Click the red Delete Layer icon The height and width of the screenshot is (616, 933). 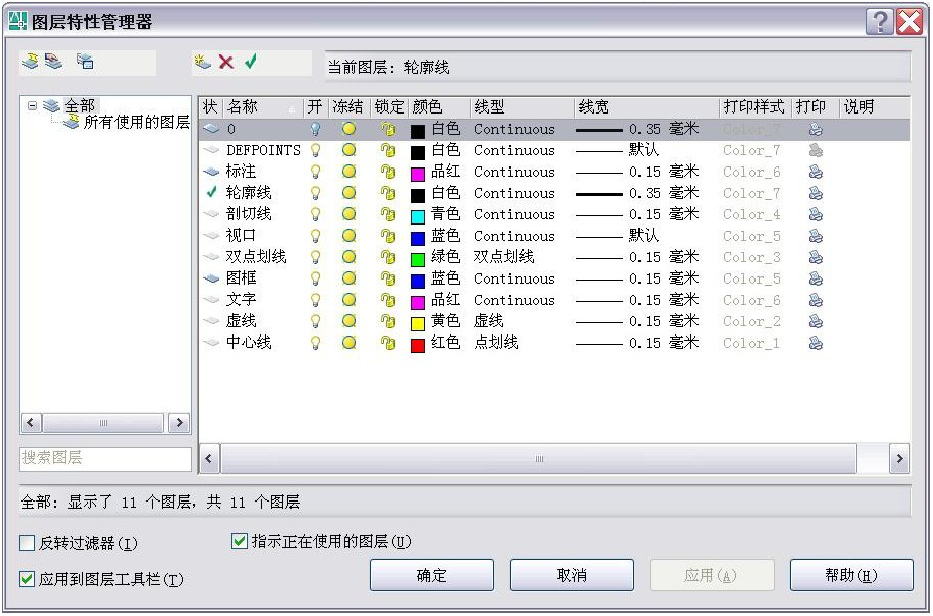click(x=226, y=61)
